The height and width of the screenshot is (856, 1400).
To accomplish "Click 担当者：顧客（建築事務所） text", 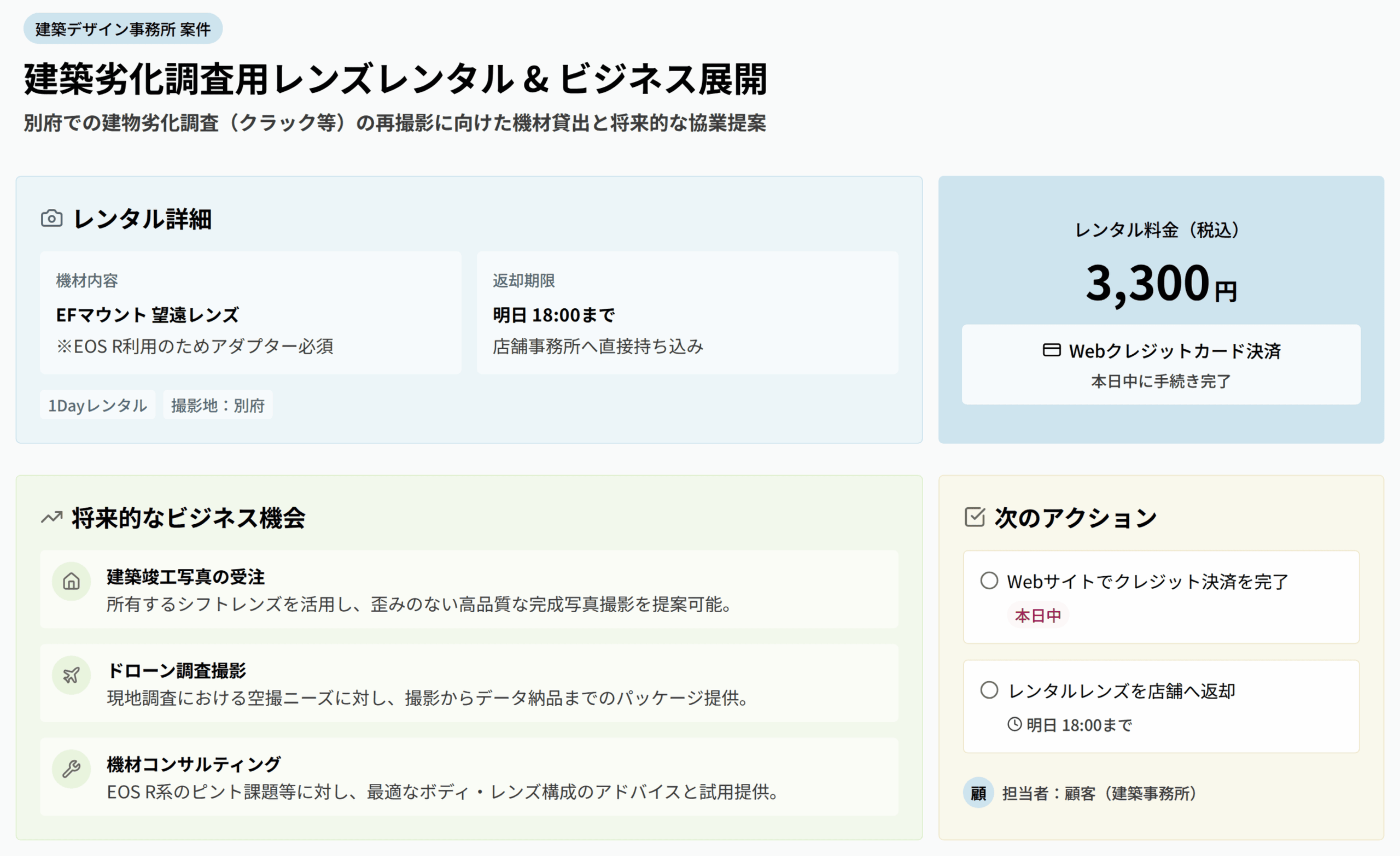I will click(1100, 794).
